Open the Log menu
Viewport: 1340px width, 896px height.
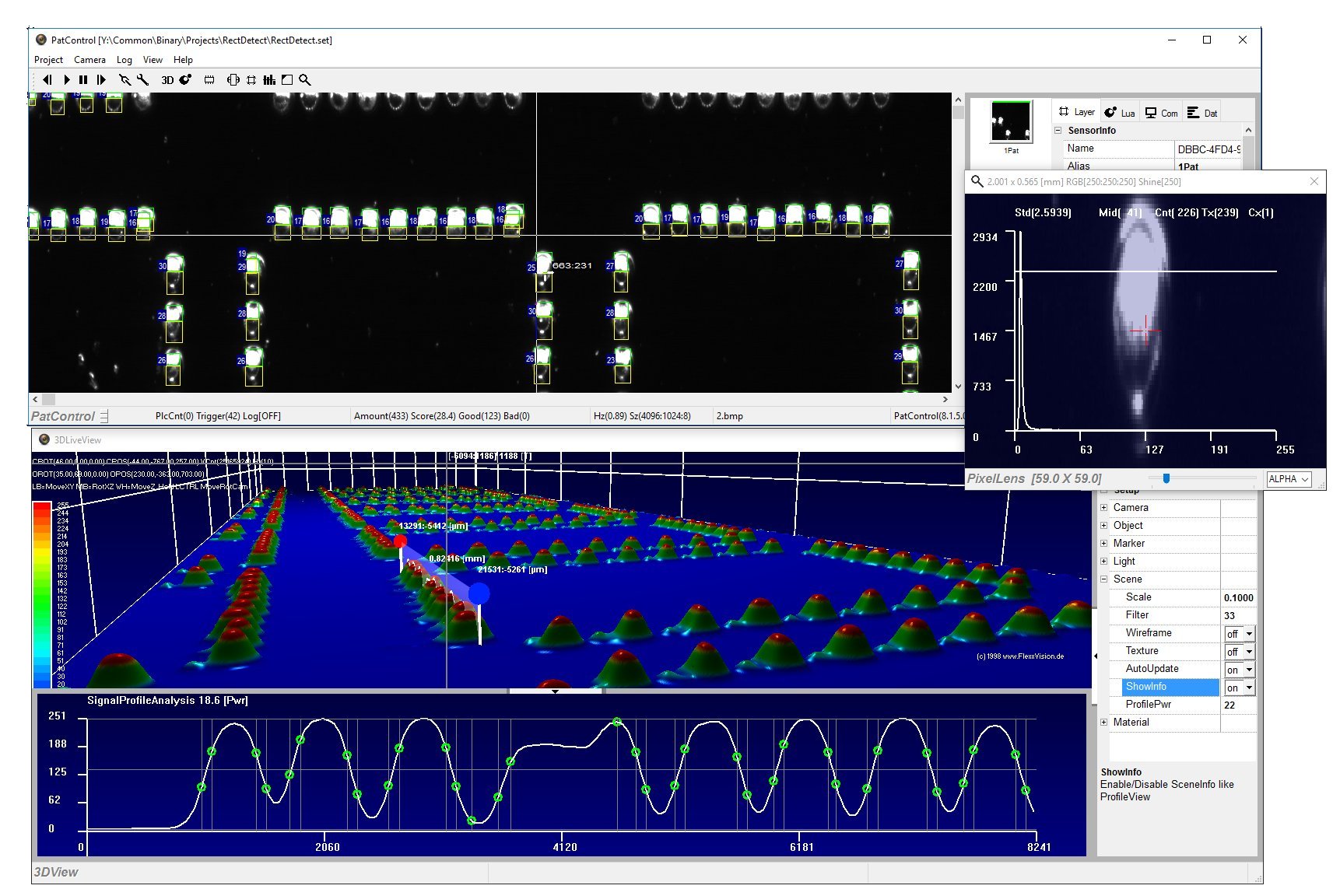pos(125,60)
